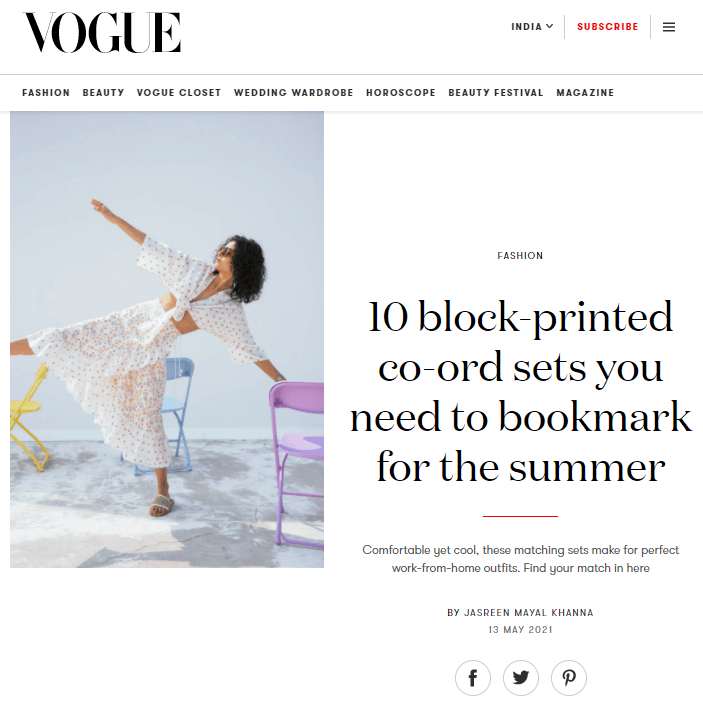The height and width of the screenshot is (703, 703).
Task: Click the 13 May 2021 date
Action: [x=520, y=629]
